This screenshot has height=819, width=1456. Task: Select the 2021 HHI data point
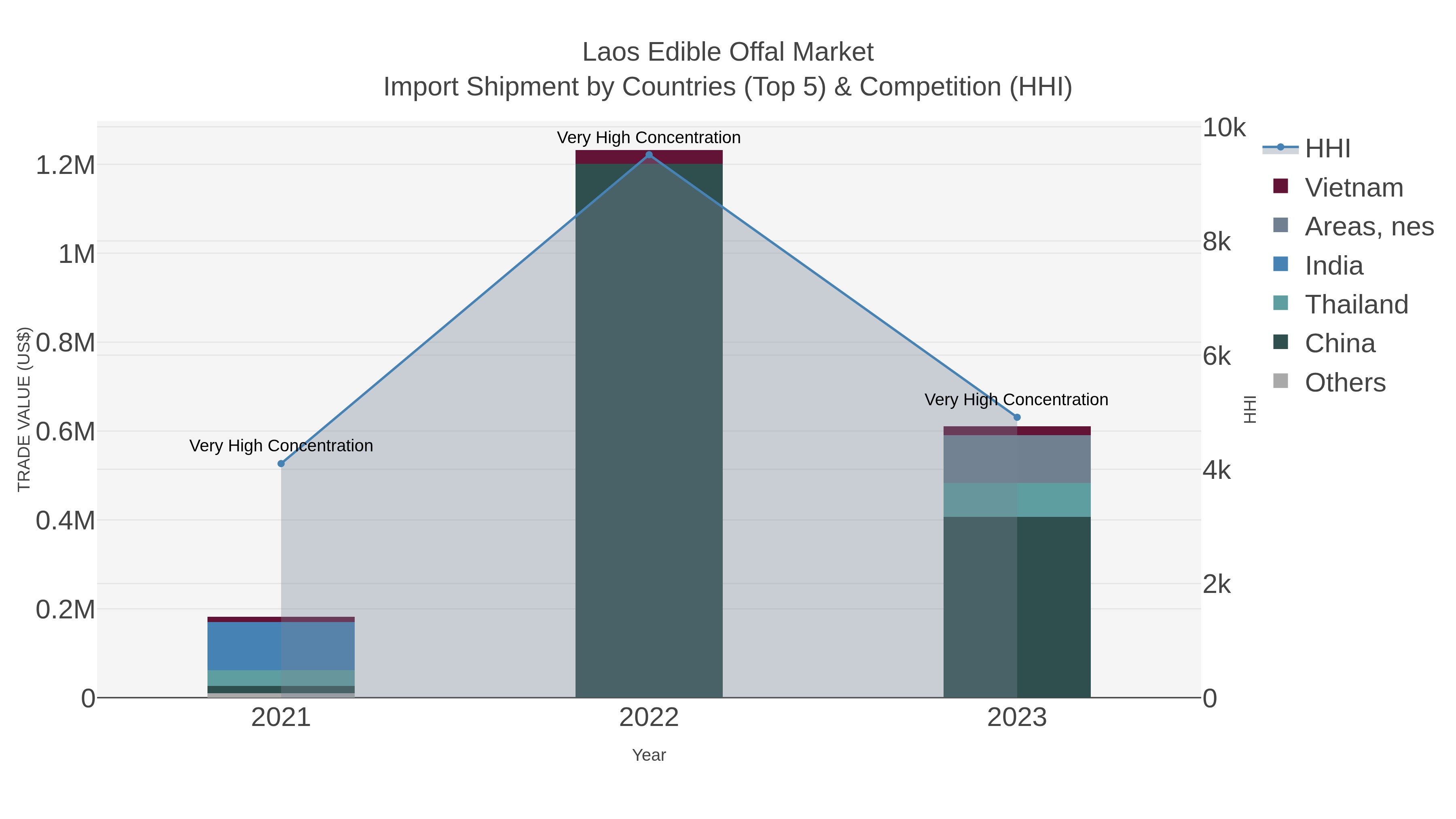coord(281,463)
